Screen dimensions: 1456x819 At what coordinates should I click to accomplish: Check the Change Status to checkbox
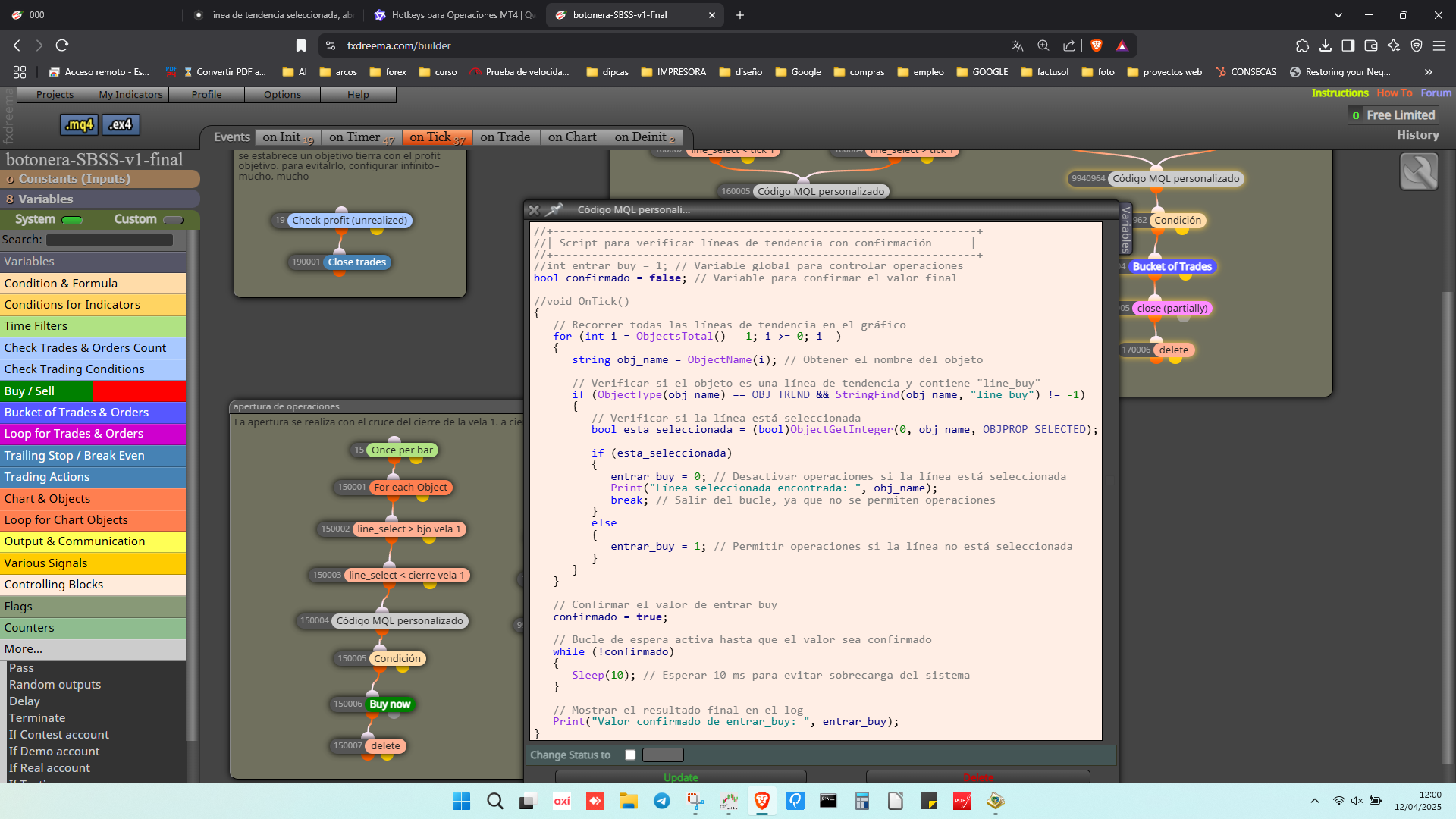(629, 755)
